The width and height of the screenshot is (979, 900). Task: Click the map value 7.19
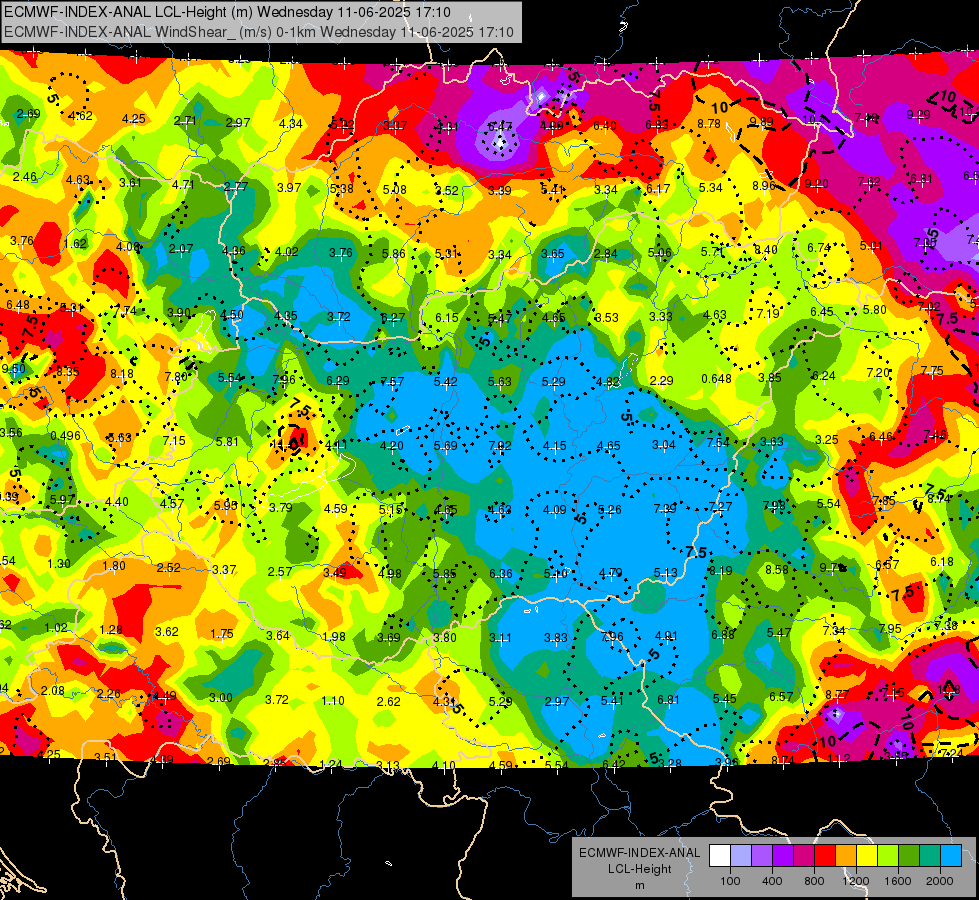pos(768,314)
